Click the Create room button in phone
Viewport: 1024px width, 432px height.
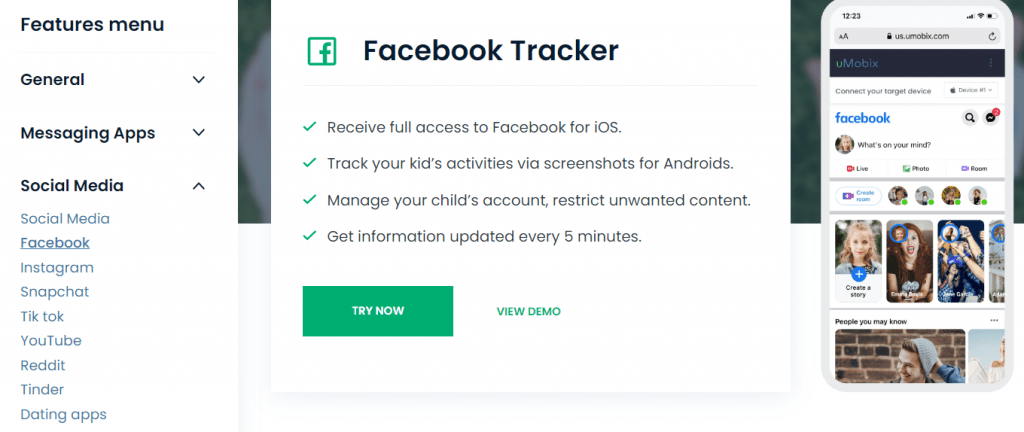[x=859, y=196]
